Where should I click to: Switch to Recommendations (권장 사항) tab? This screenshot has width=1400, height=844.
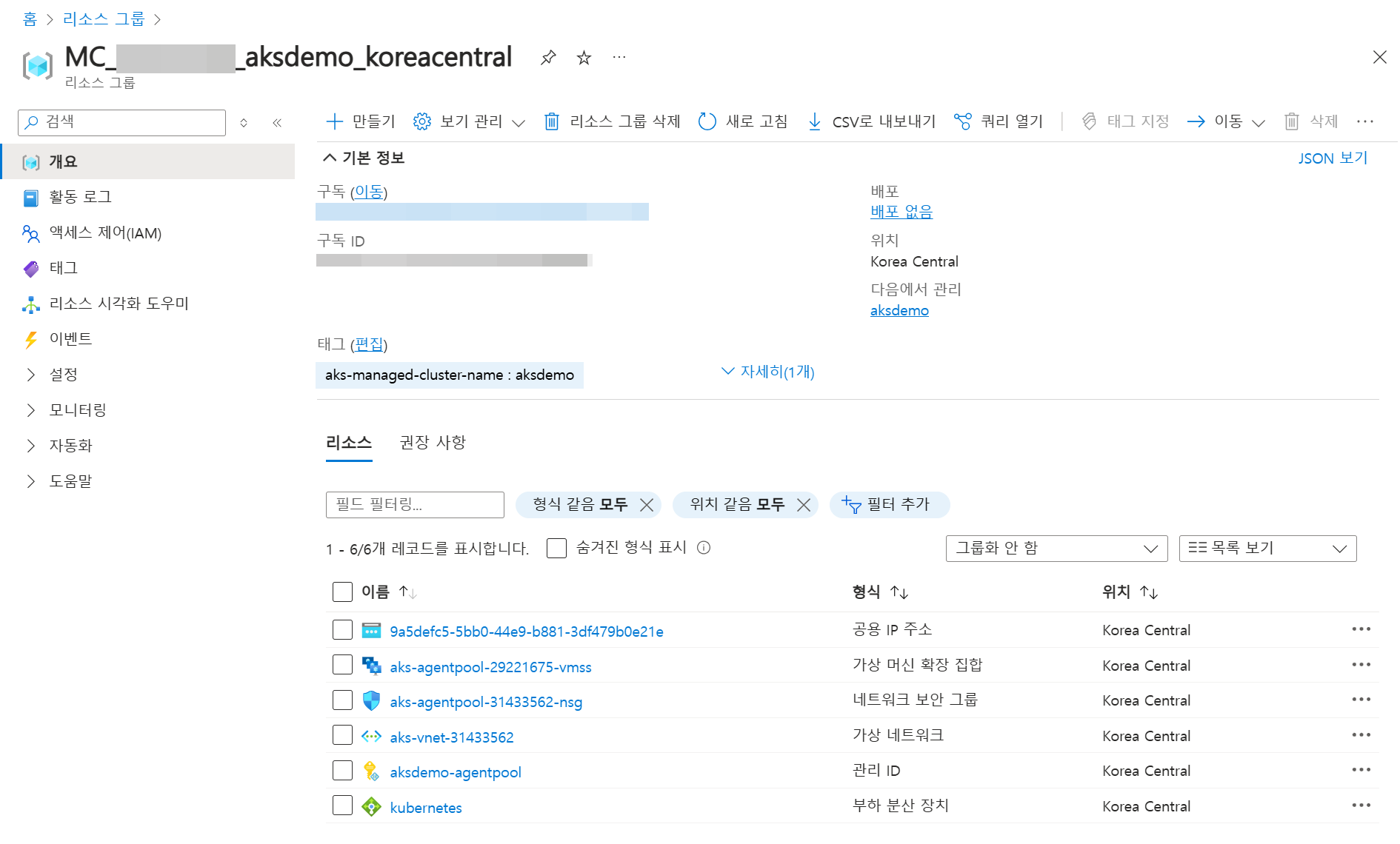click(x=433, y=443)
